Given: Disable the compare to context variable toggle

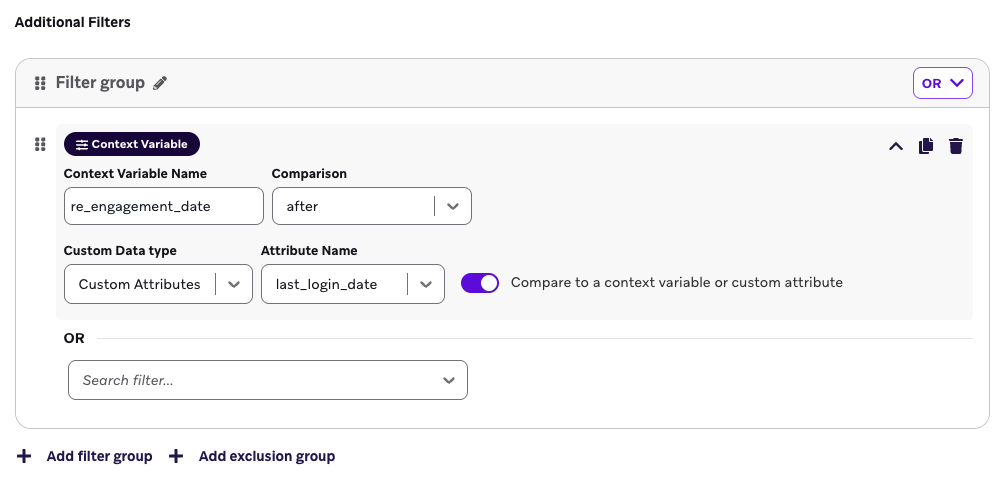Looking at the screenshot, I should point(480,283).
